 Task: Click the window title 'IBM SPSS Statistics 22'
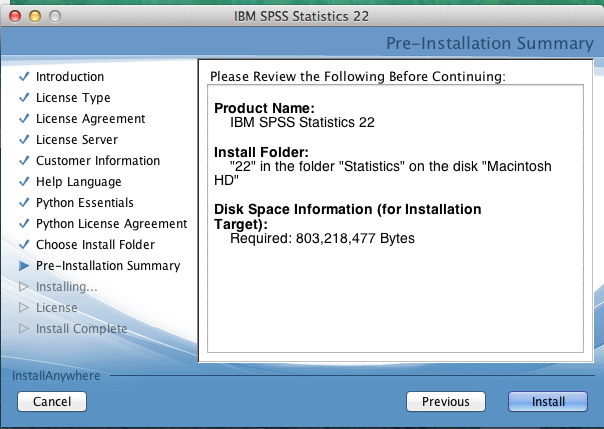point(301,16)
